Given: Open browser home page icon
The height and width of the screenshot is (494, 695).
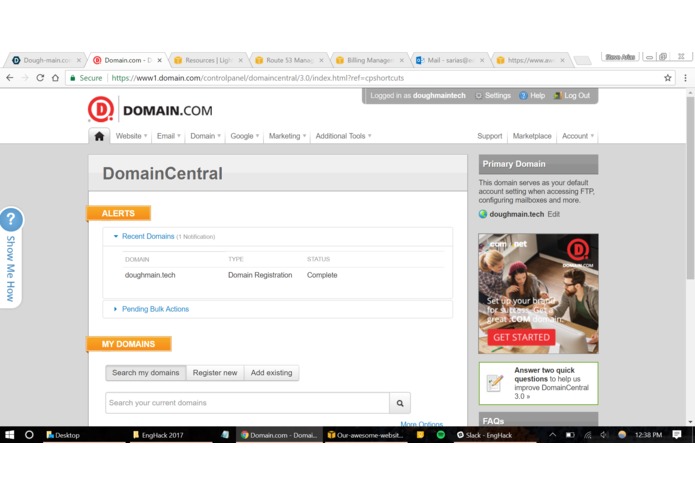Looking at the screenshot, I should click(55, 78).
